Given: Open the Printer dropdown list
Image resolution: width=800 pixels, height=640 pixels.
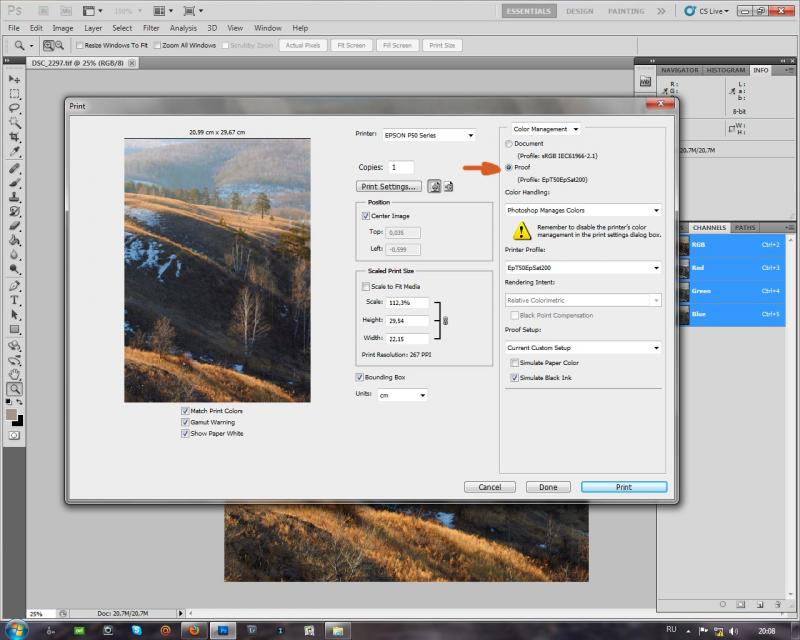Looking at the screenshot, I should point(429,135).
